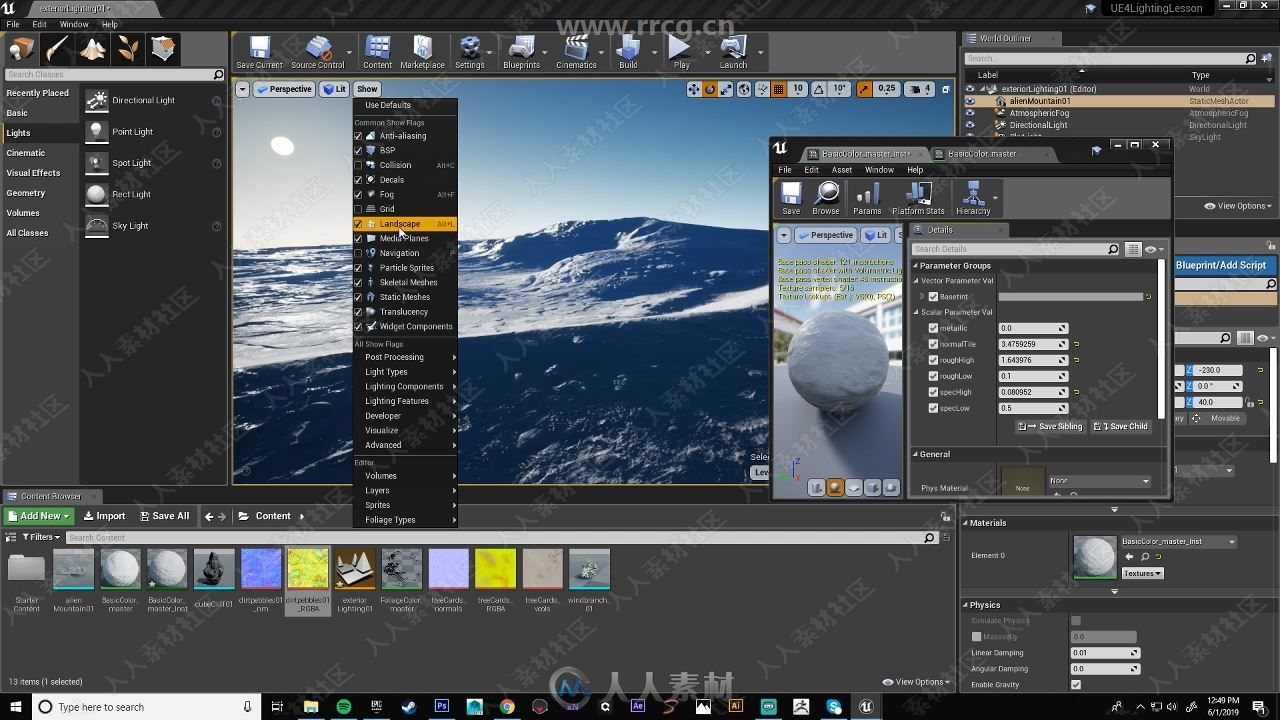
Task: Expand the Foliage Types submenu
Action: coord(405,520)
